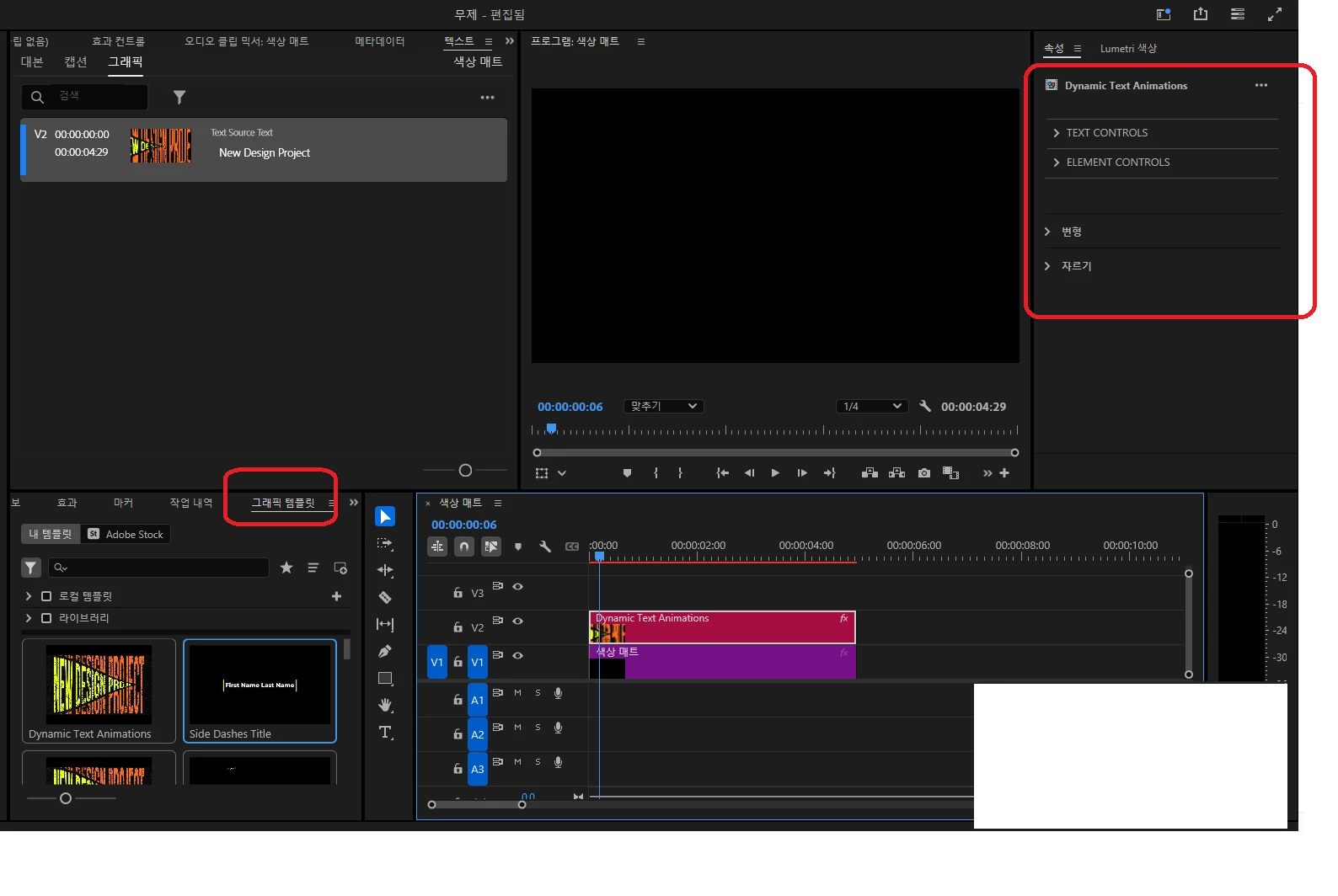Image resolution: width=1338 pixels, height=896 pixels.
Task: Mute the A1 audio track
Action: pos(518,693)
